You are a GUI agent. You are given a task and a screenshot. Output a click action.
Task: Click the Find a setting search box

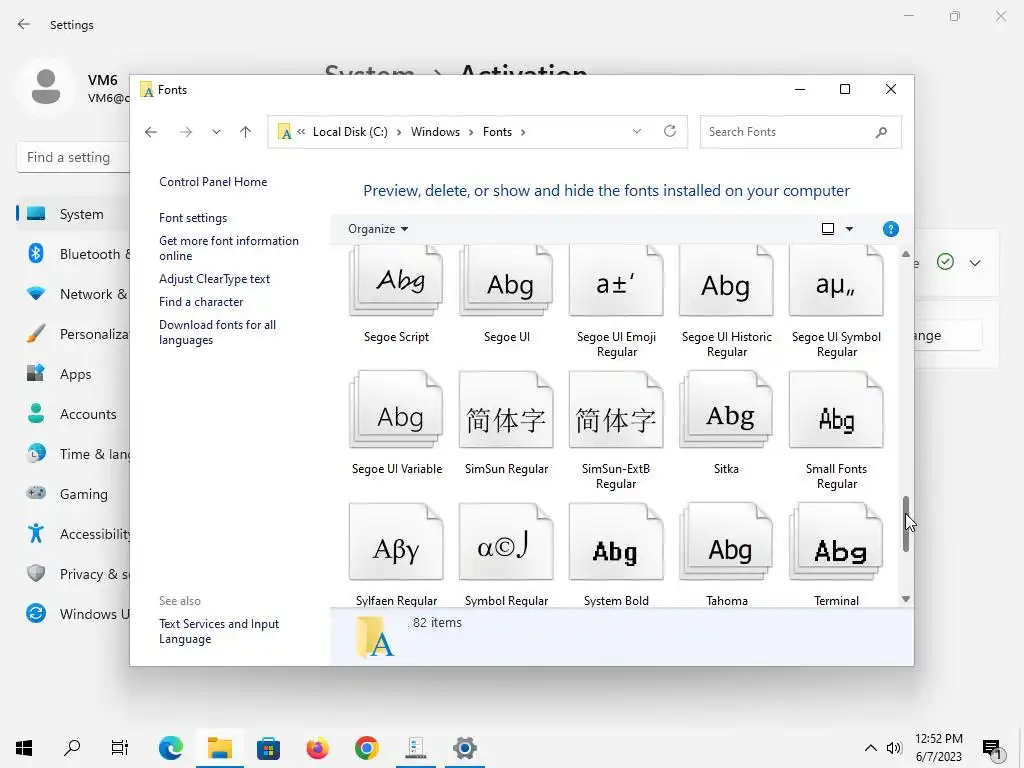click(73, 157)
